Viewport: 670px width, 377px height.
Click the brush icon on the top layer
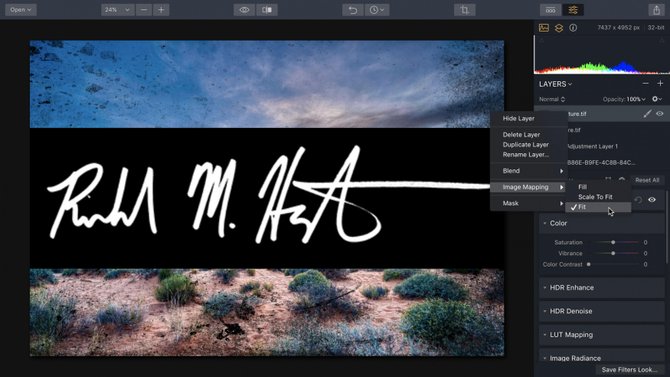pos(647,114)
